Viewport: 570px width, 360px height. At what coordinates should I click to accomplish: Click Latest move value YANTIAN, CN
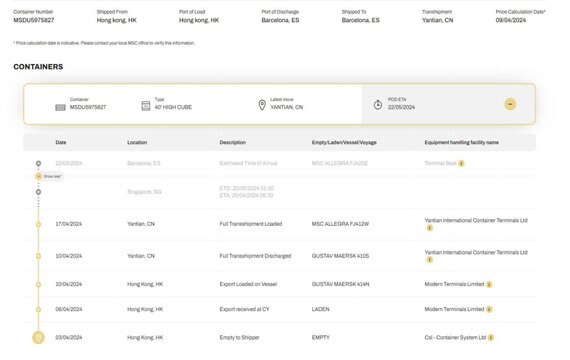tap(286, 107)
